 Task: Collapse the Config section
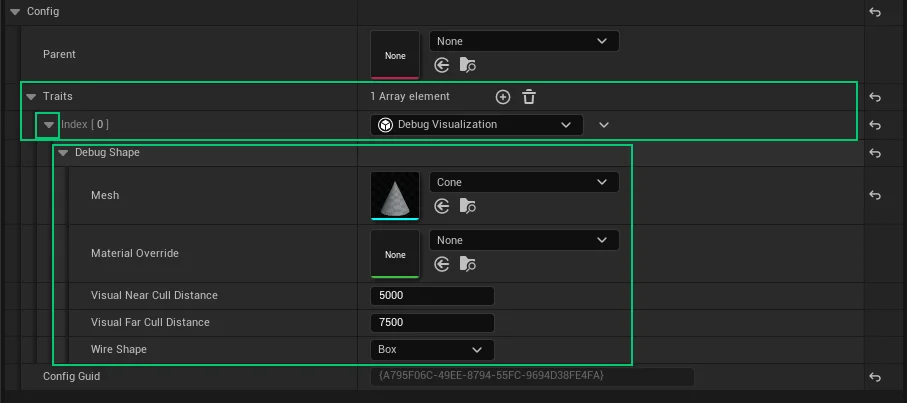tap(14, 12)
